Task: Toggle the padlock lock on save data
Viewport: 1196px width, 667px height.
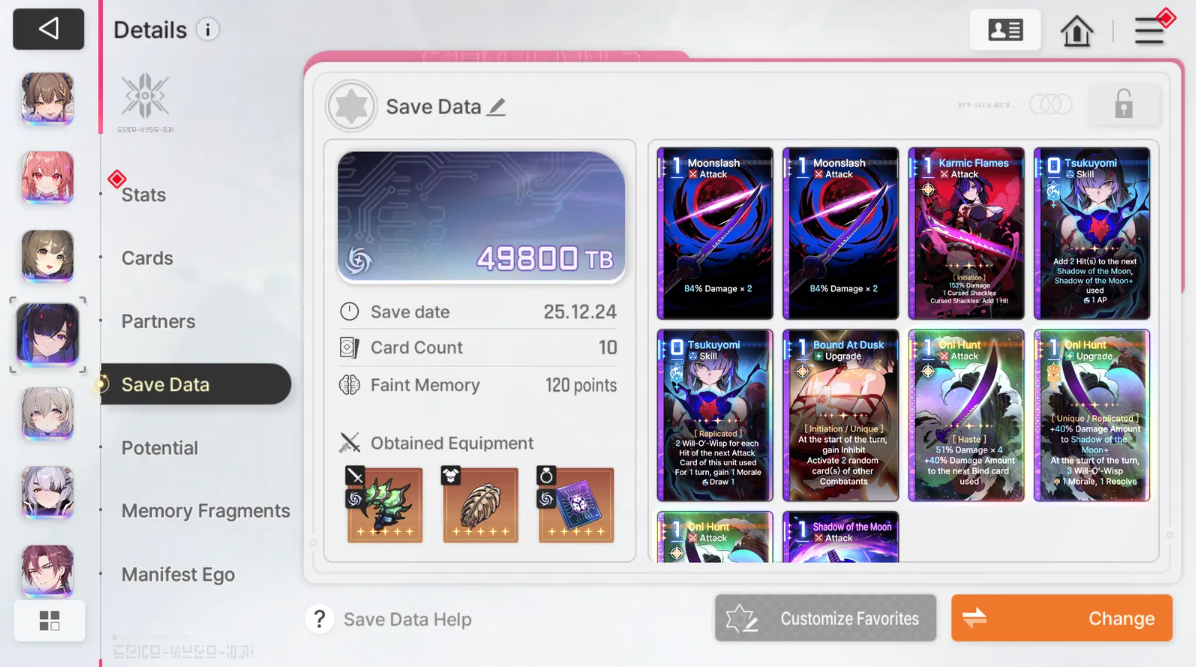Action: 1124,104
